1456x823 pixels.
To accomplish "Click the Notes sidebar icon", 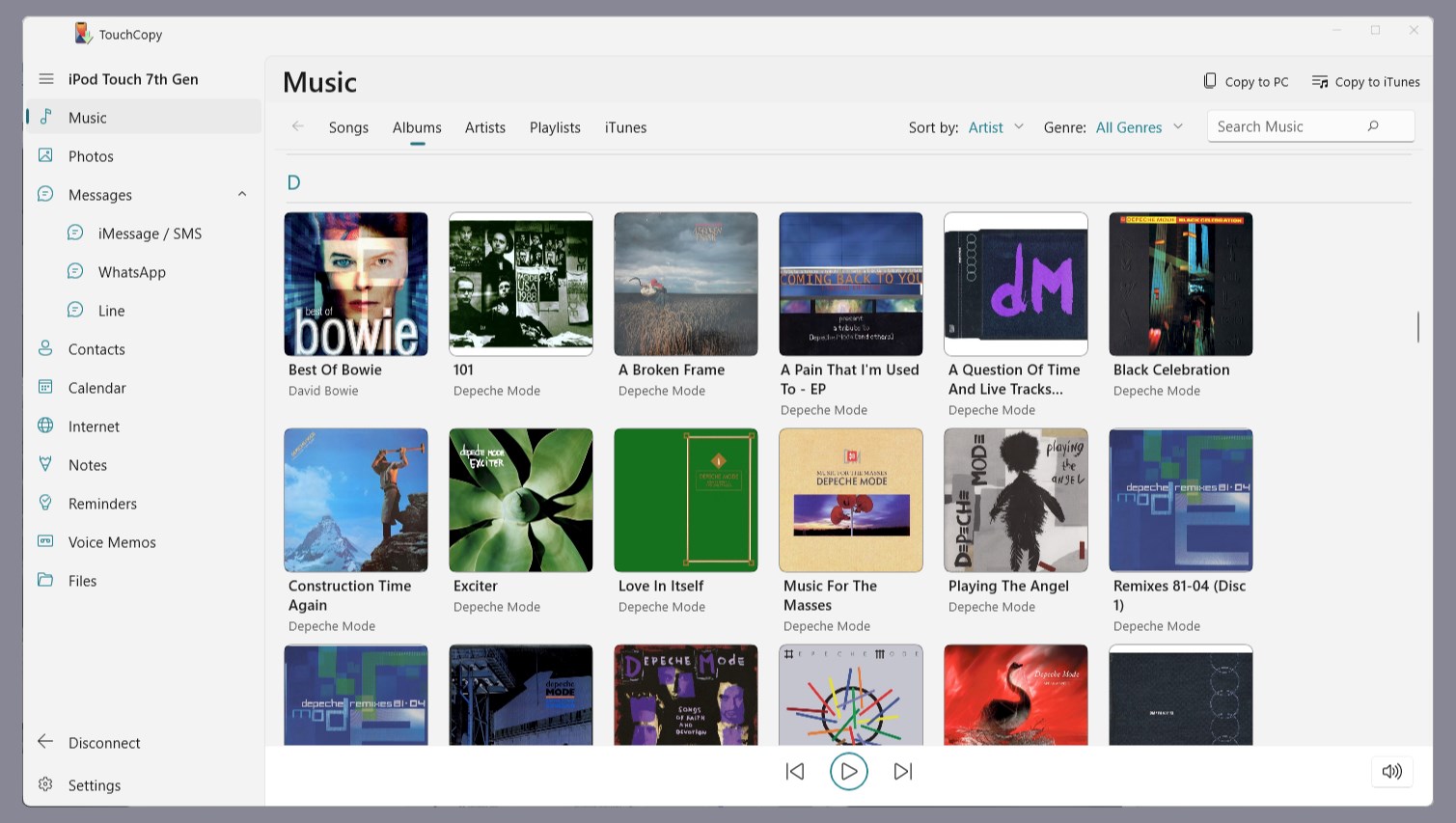I will click(45, 464).
